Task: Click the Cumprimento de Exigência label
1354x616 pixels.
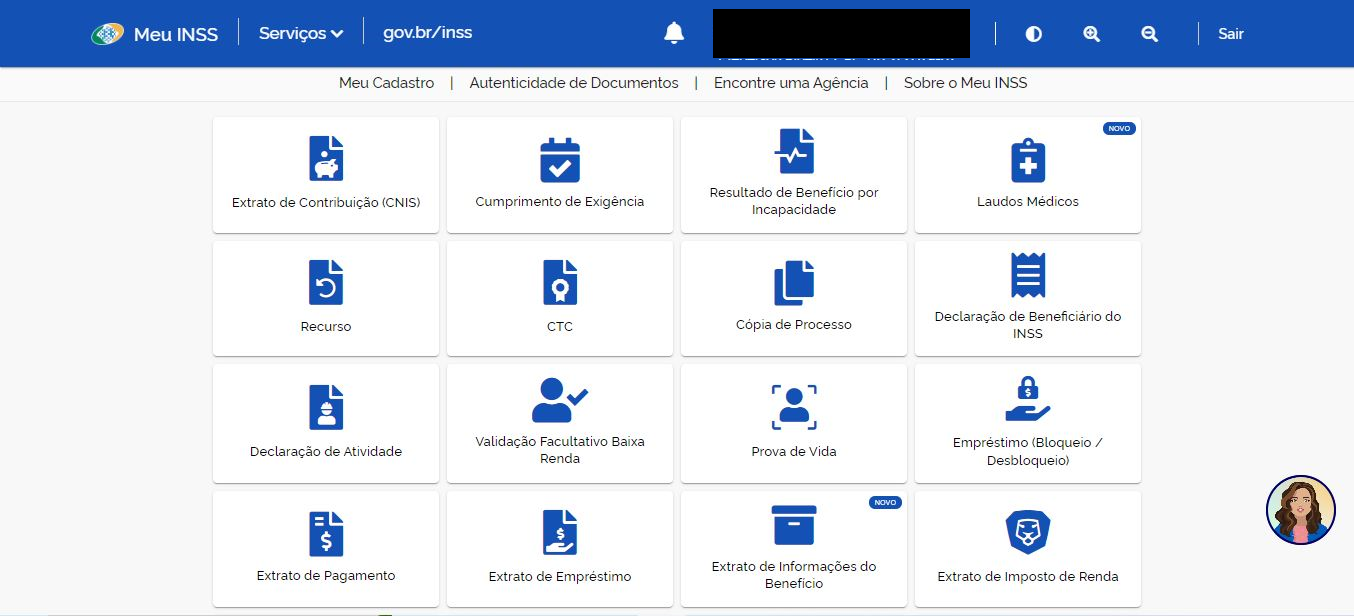Action: point(560,202)
